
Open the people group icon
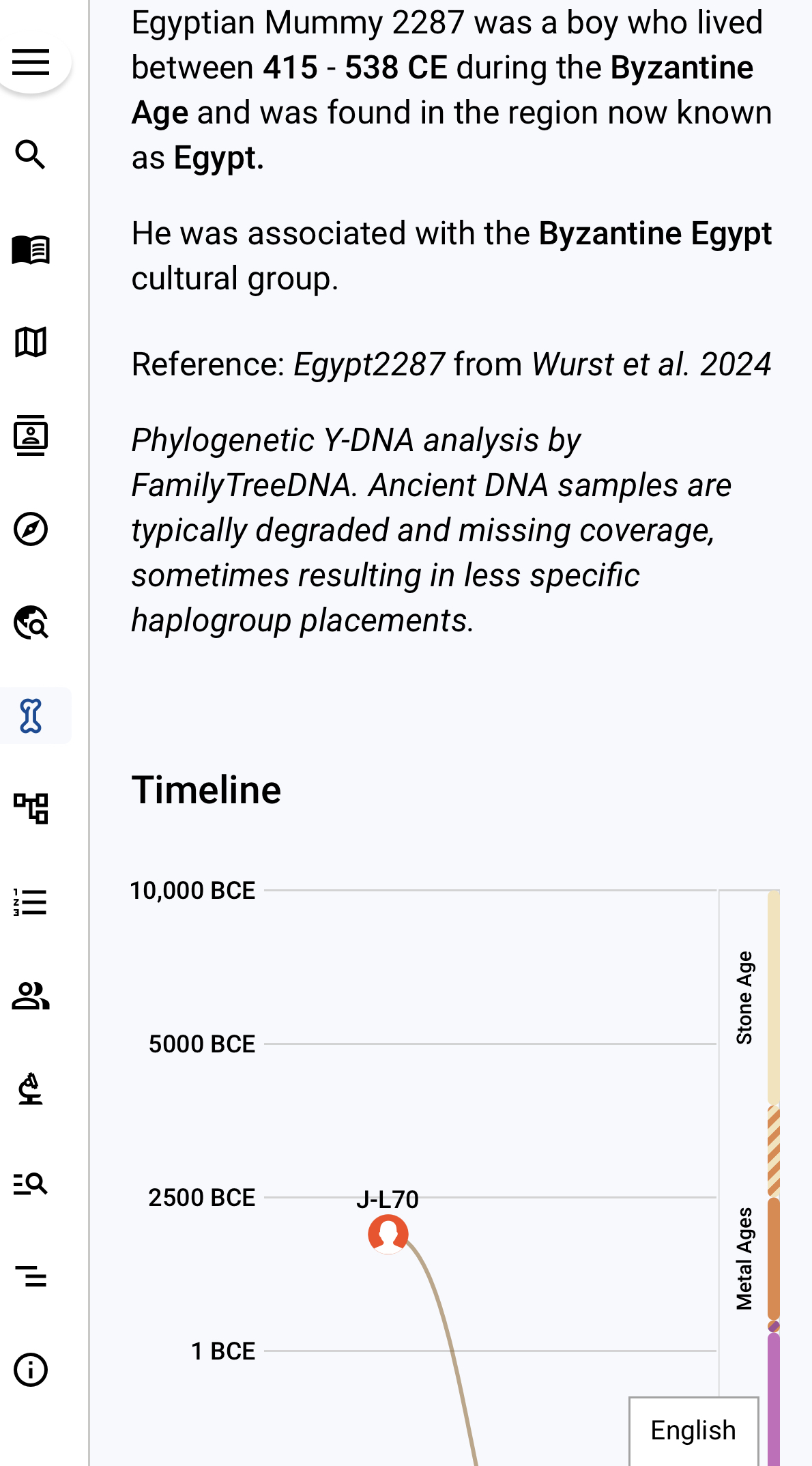click(x=31, y=996)
